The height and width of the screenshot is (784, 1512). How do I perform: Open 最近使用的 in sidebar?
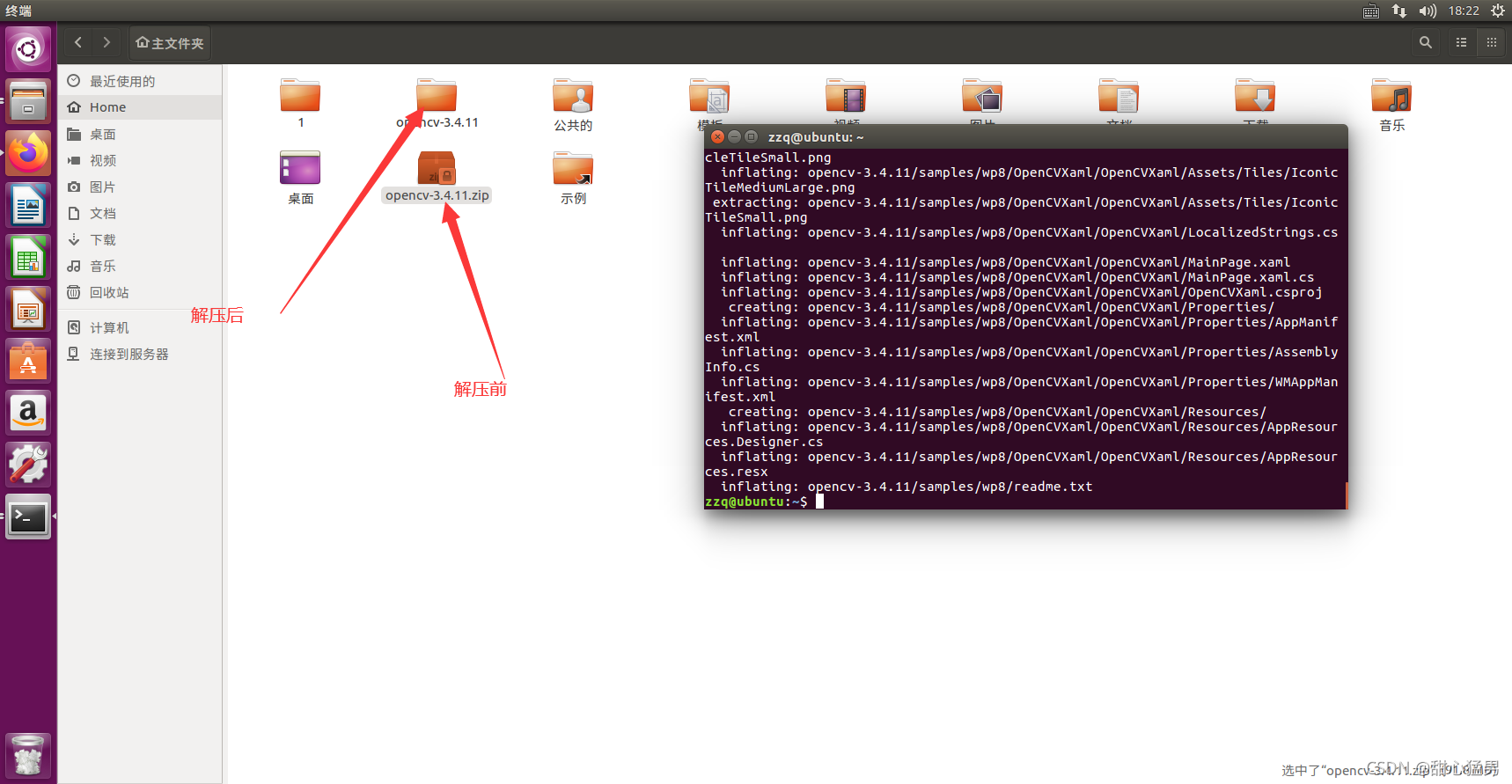140,81
